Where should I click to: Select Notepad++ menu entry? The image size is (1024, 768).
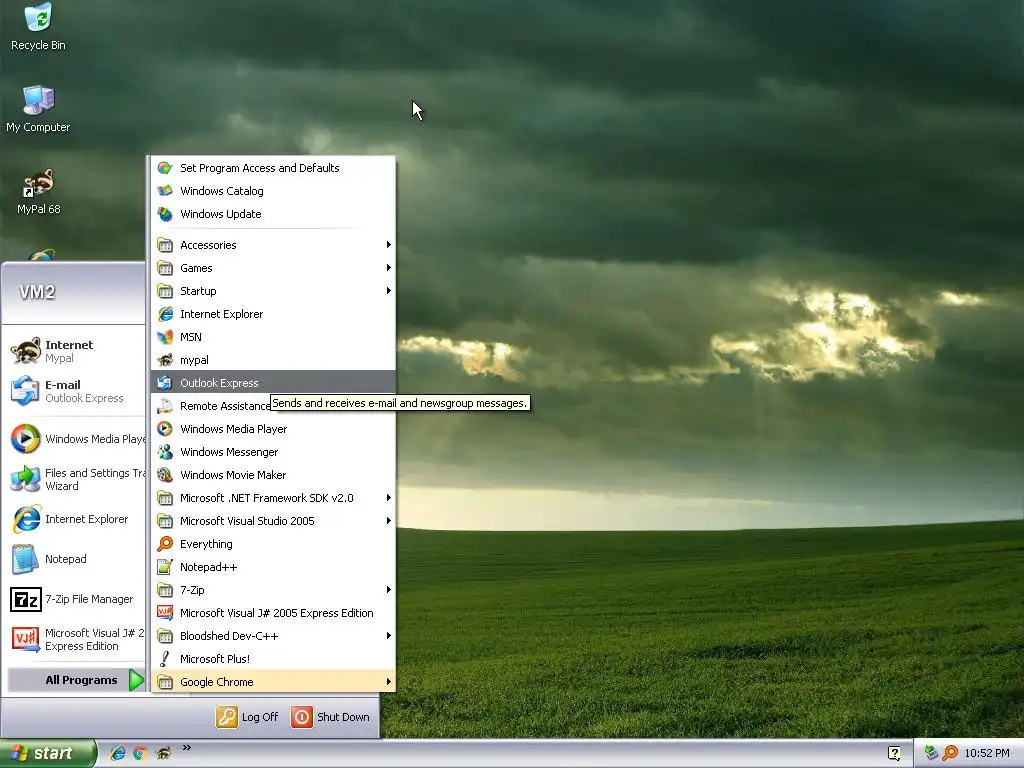[273, 567]
